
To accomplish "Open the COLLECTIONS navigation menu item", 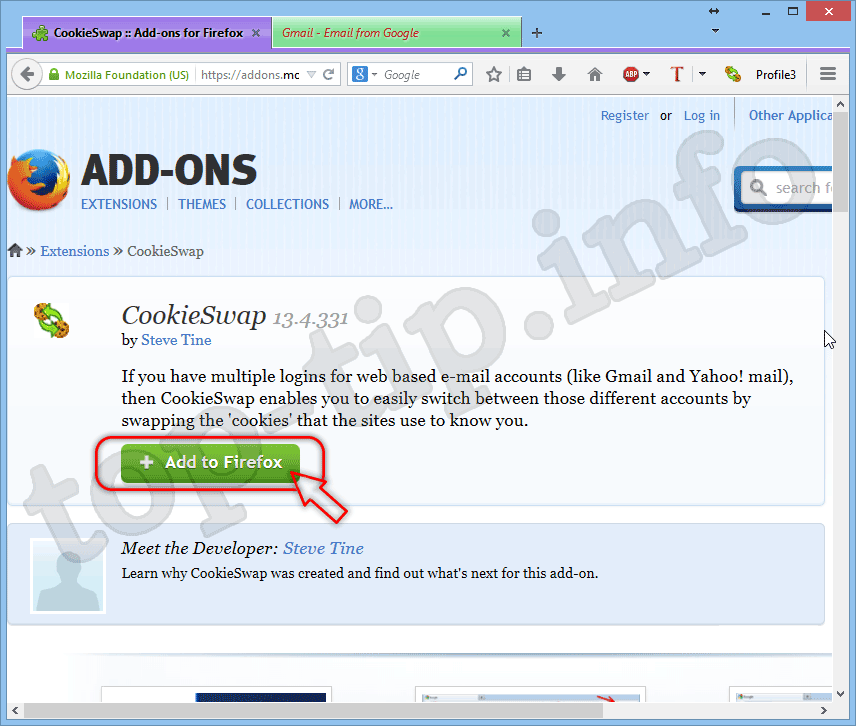I will (x=287, y=204).
